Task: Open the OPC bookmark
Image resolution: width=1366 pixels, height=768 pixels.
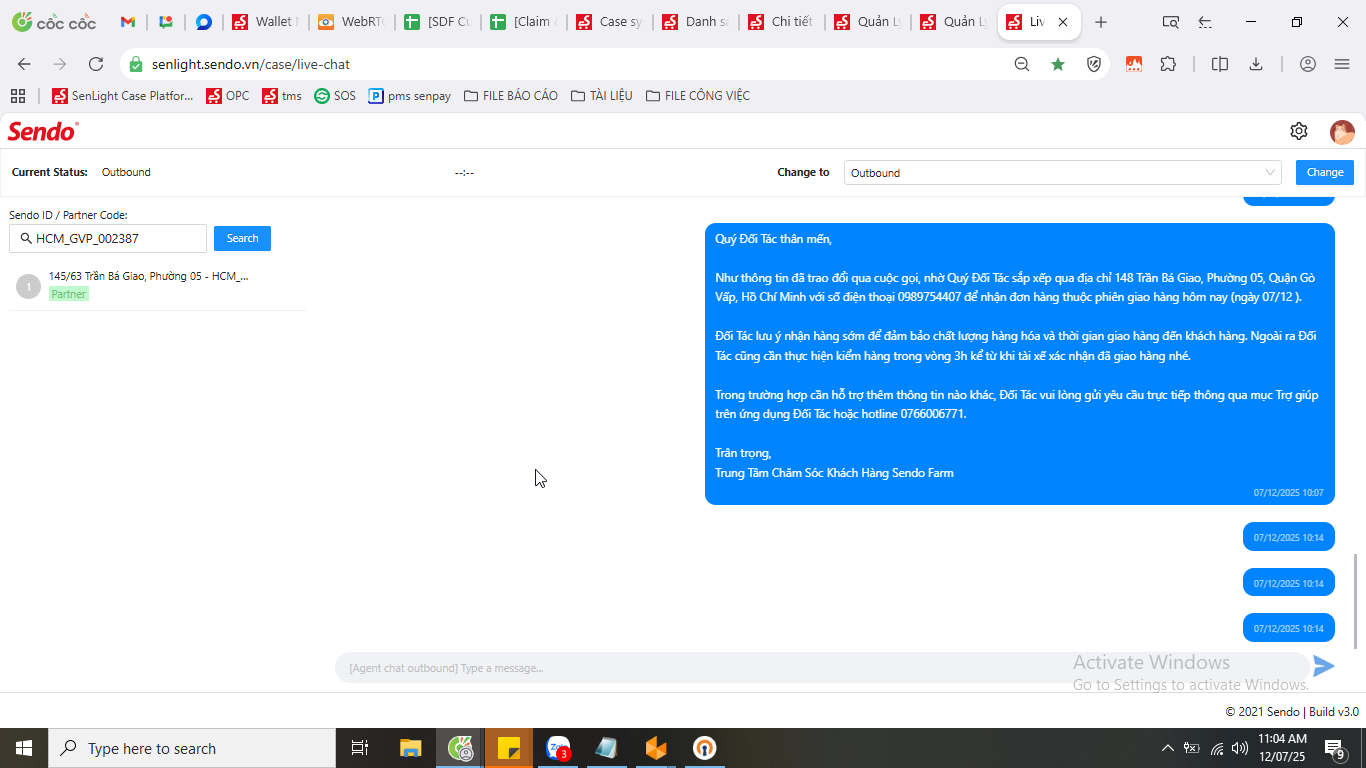Action: click(228, 96)
